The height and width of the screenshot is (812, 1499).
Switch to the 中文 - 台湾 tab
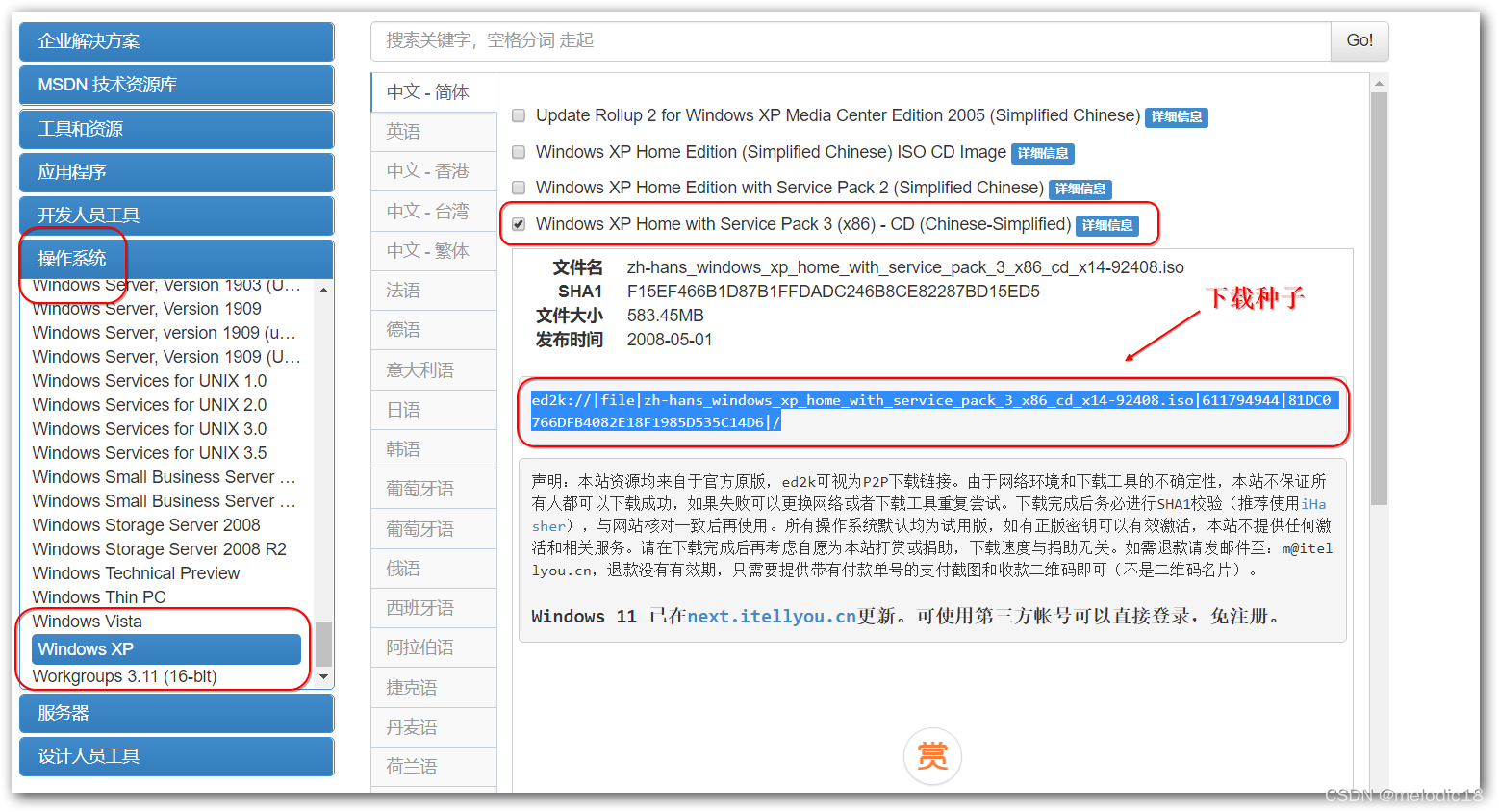[x=434, y=212]
